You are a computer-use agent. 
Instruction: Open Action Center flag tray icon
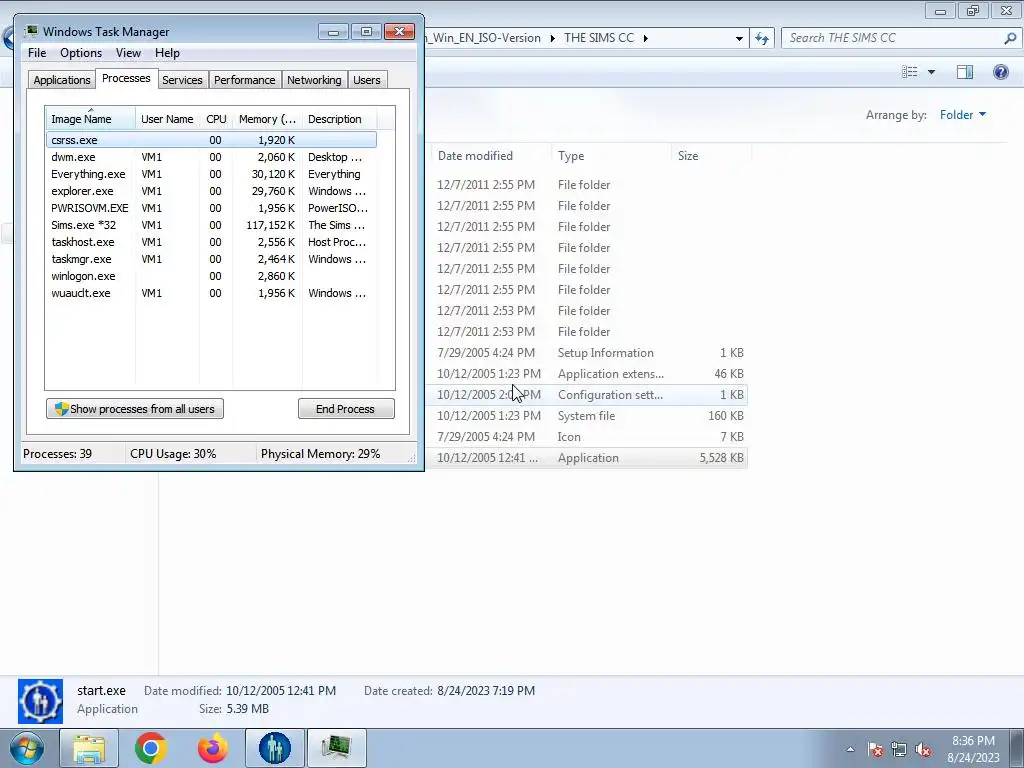(x=875, y=749)
